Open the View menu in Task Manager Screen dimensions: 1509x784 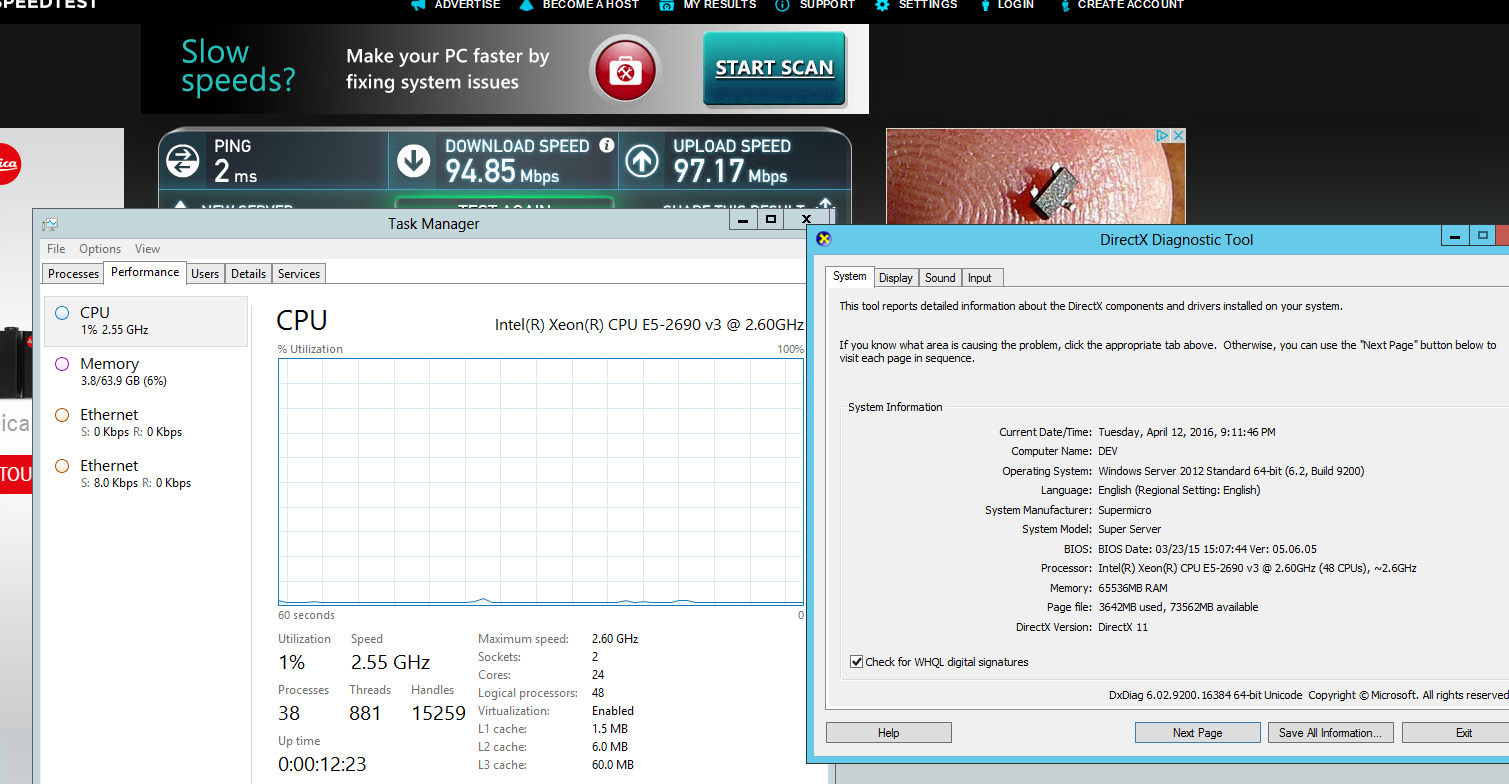147,249
